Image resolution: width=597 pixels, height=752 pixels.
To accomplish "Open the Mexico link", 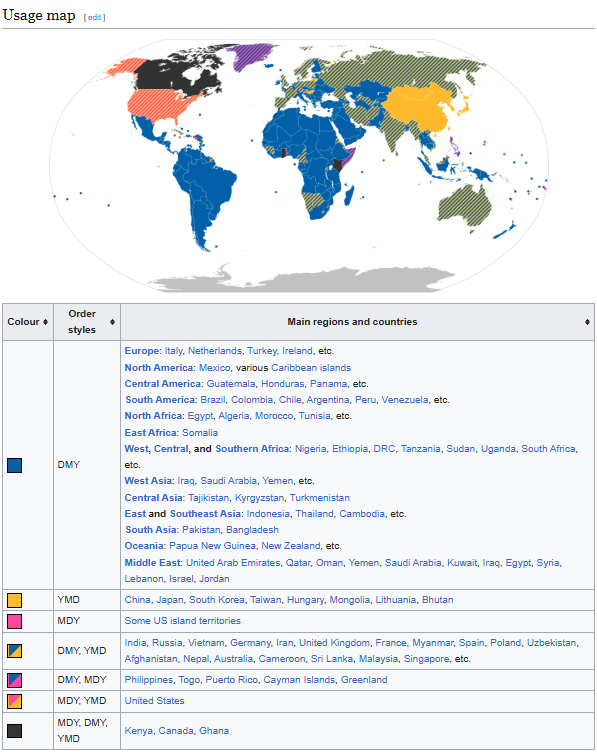I will pyautogui.click(x=214, y=367).
